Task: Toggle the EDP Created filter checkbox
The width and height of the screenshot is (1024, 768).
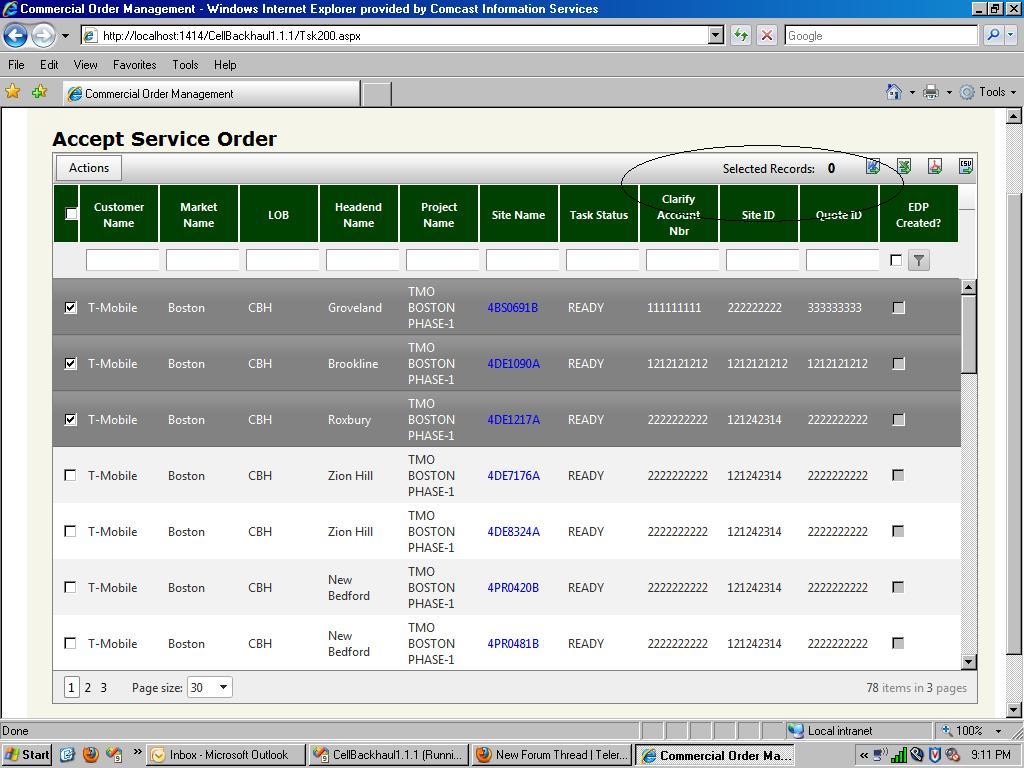Action: pos(896,261)
